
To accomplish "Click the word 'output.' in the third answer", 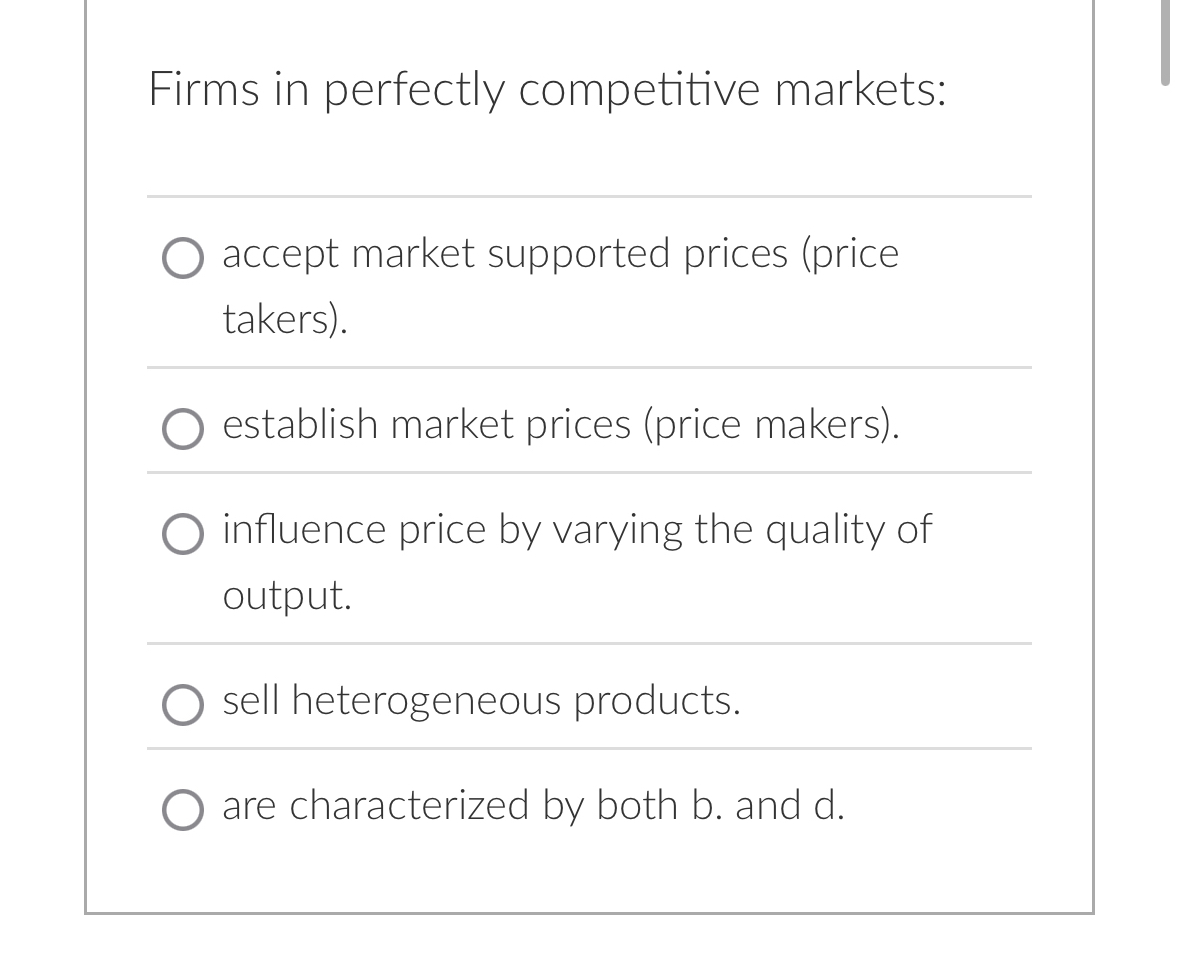I will click(286, 596).
